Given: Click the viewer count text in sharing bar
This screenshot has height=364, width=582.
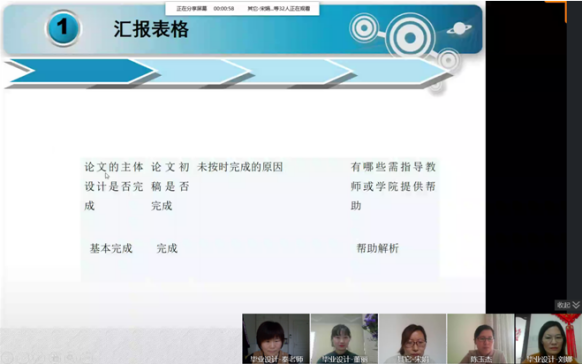Looking at the screenshot, I should pyautogui.click(x=279, y=8).
